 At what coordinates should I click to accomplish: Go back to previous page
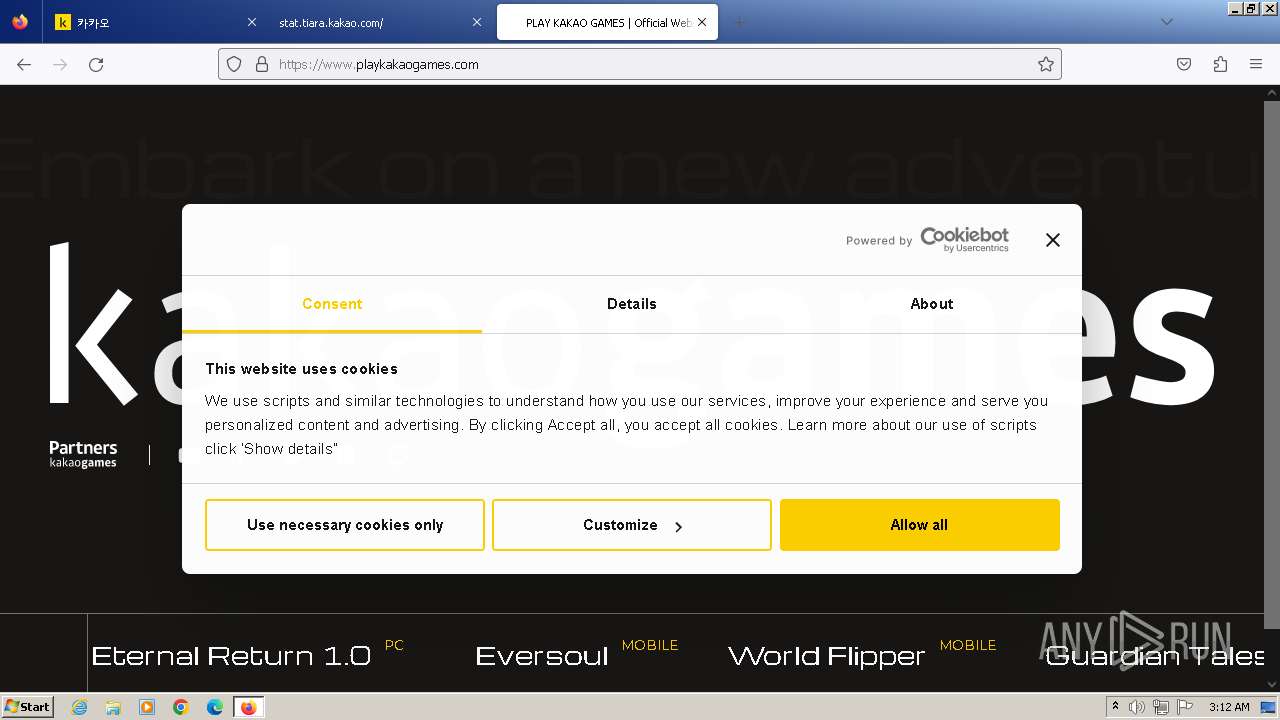pos(24,64)
